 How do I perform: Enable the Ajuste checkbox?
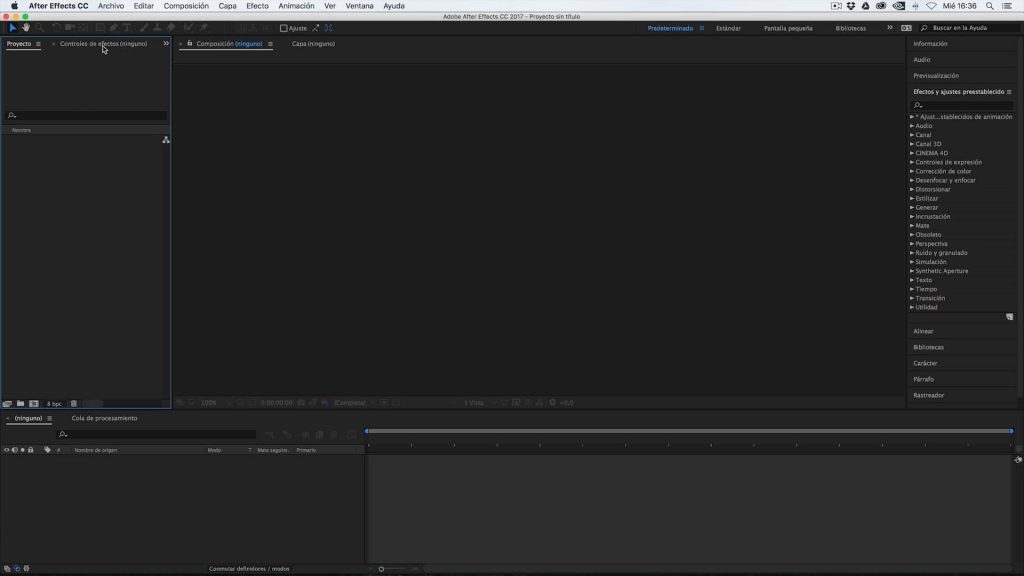pyautogui.click(x=284, y=28)
